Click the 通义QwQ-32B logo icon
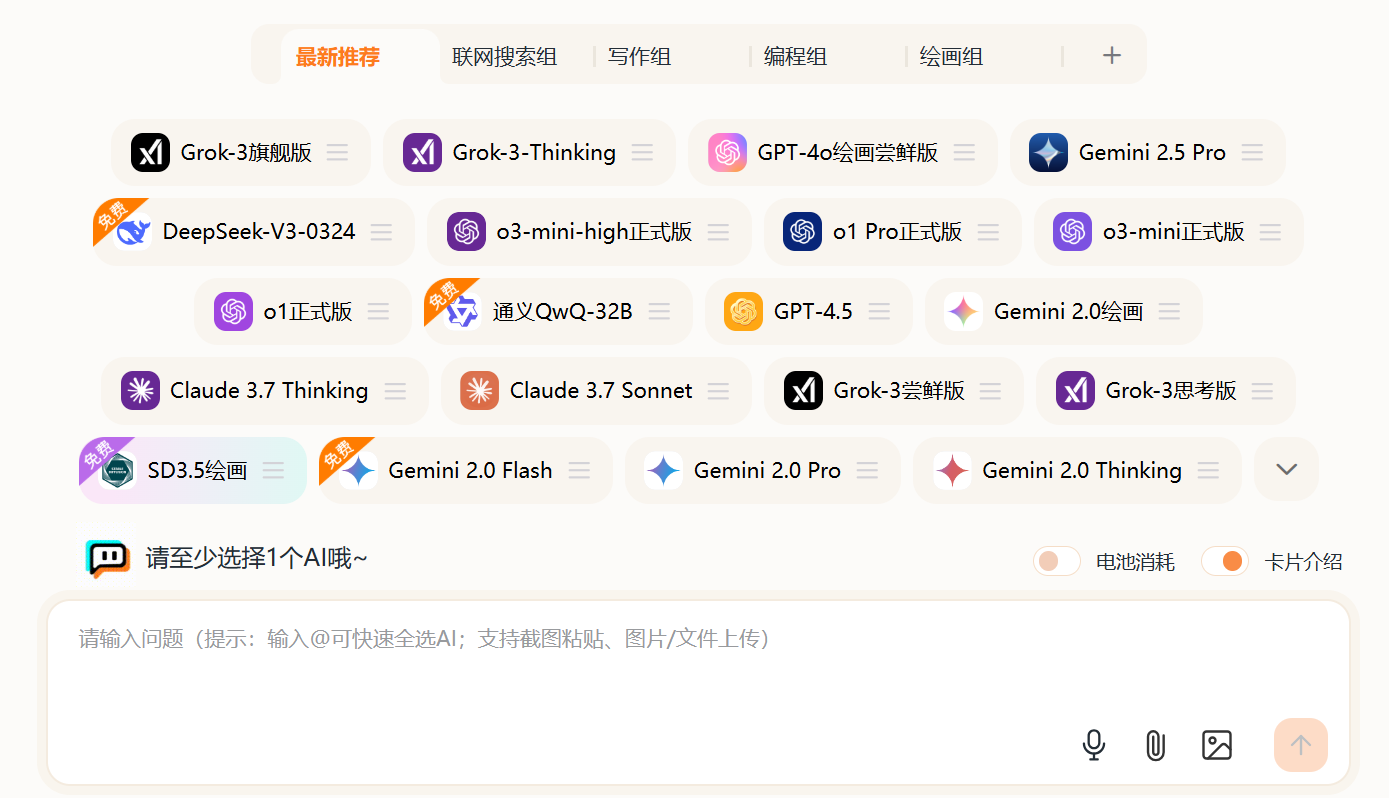Viewport: 1389px width, 798px height. 463,311
